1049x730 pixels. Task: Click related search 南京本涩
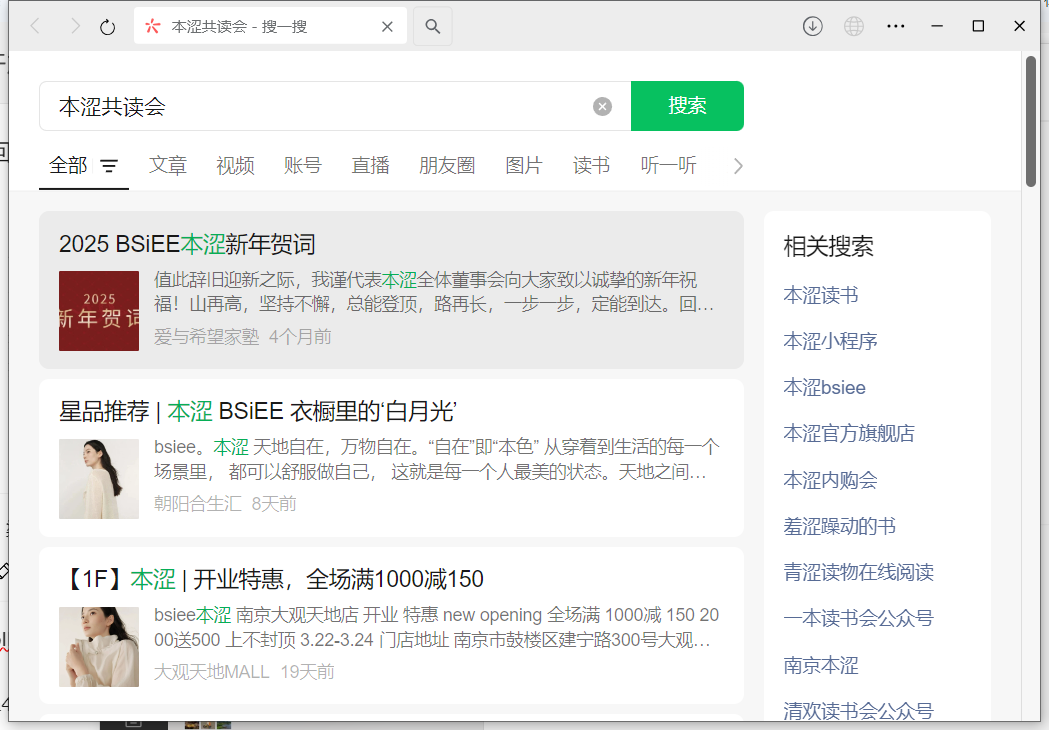(x=821, y=665)
